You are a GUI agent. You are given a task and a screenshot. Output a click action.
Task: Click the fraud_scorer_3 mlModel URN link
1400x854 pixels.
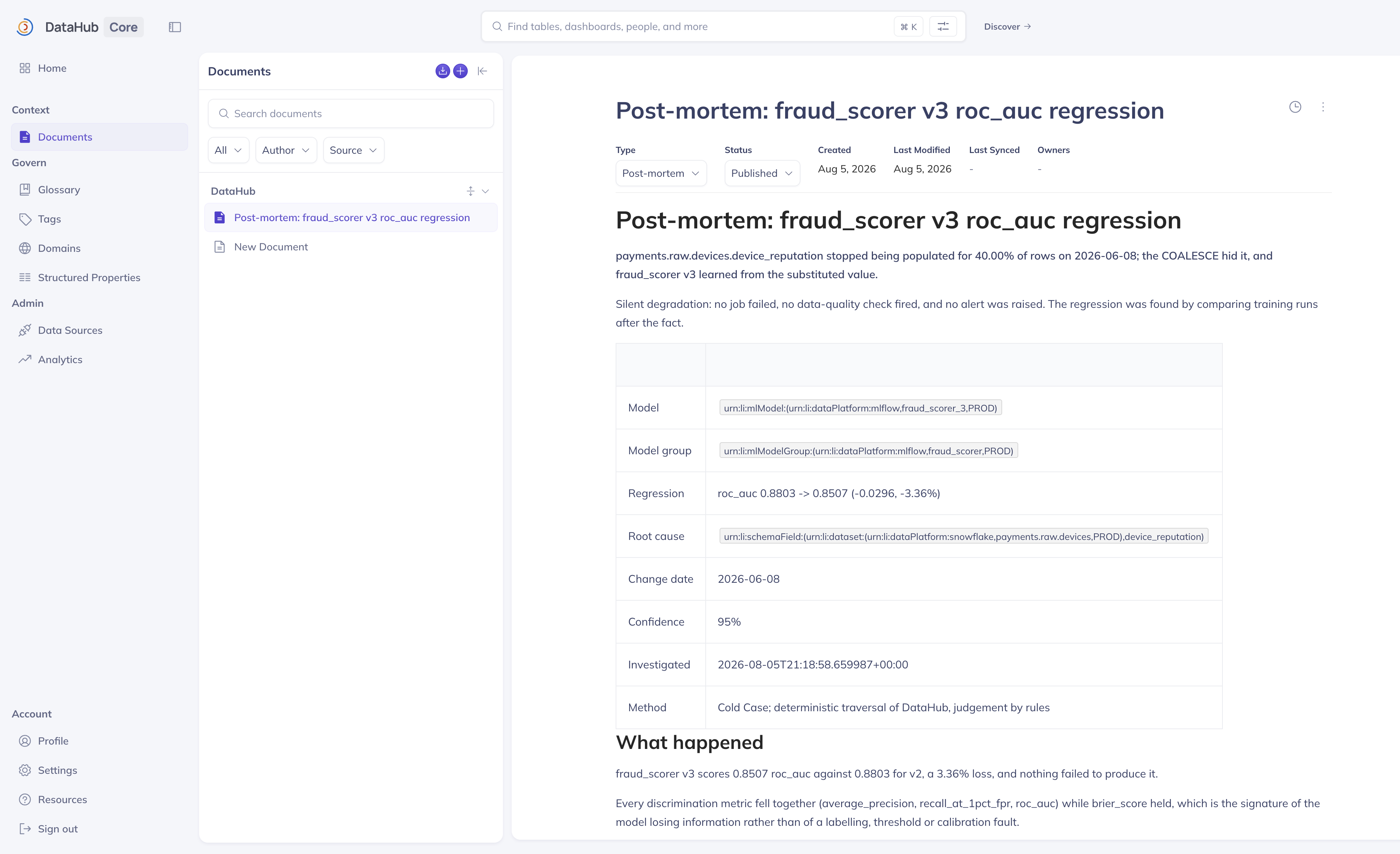click(x=860, y=408)
